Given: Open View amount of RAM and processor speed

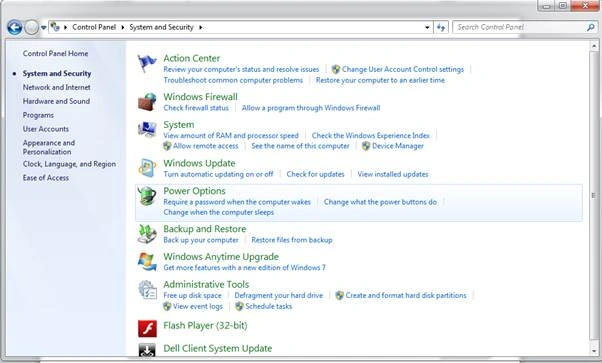Looking at the screenshot, I should tap(231, 136).
